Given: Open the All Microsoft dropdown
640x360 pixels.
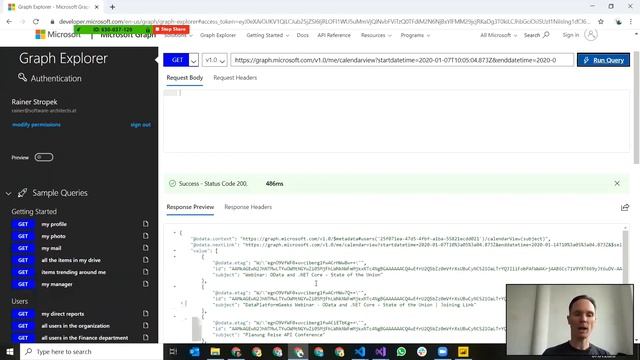Looking at the screenshot, I should point(498,36).
